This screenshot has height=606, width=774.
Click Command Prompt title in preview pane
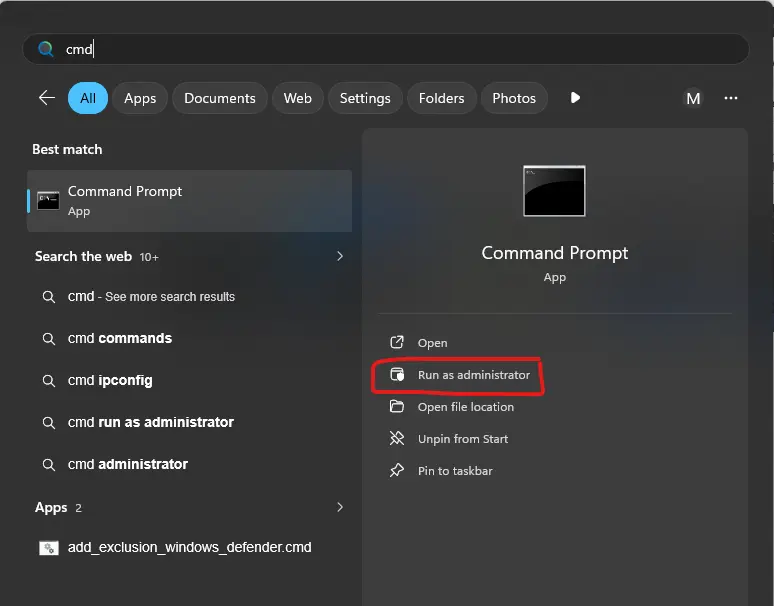555,253
